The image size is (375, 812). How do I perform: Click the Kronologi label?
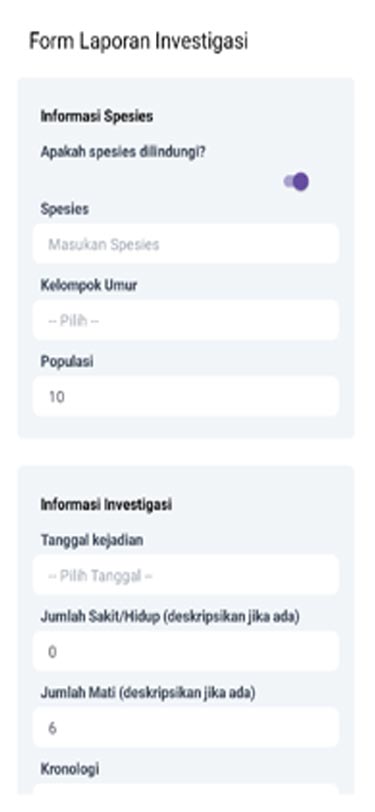69,770
